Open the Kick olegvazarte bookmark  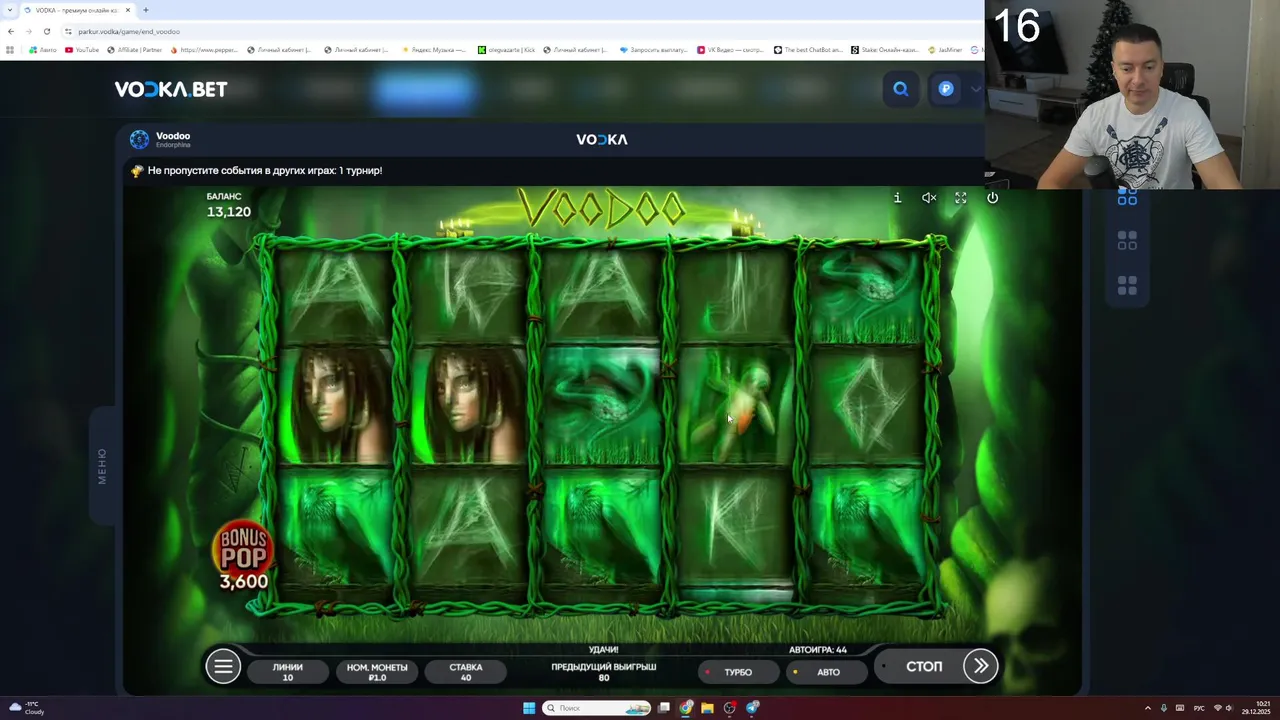(x=507, y=50)
